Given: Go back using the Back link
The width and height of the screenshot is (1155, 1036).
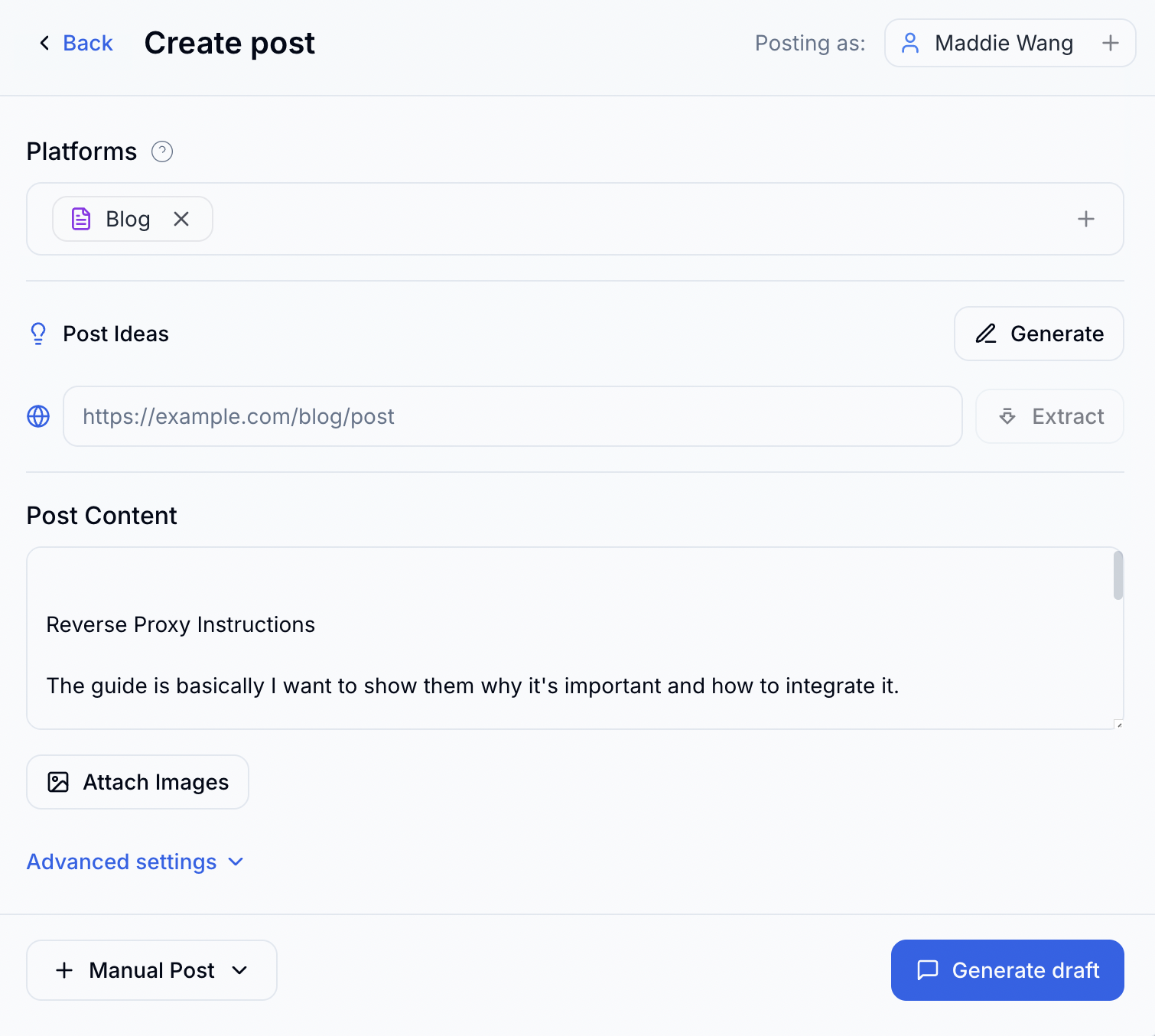Looking at the screenshot, I should [87, 43].
